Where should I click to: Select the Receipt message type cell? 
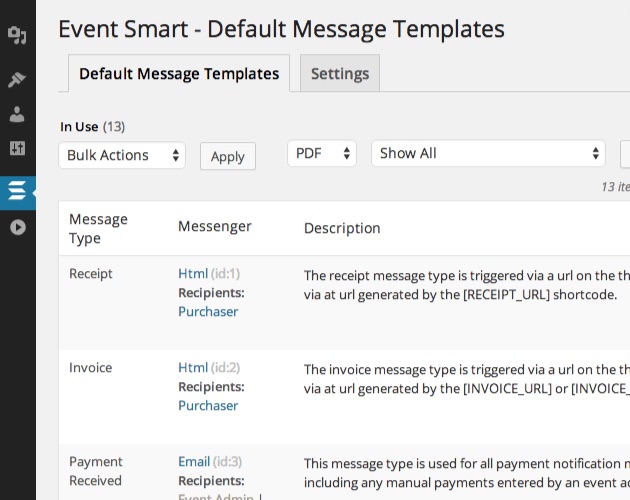(x=91, y=274)
